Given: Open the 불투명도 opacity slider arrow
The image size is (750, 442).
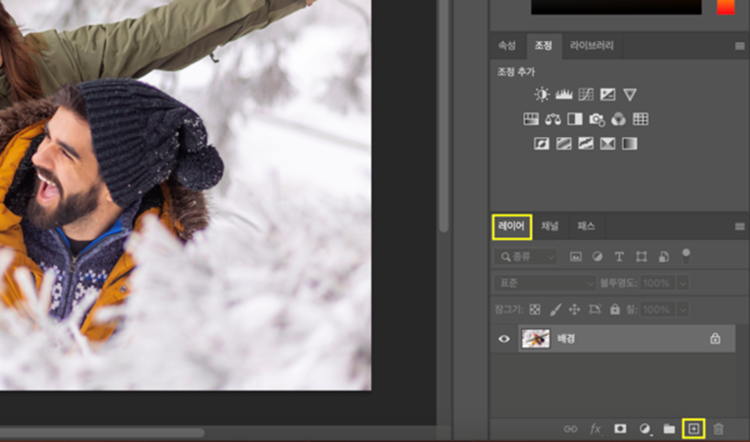Looking at the screenshot, I should (683, 283).
